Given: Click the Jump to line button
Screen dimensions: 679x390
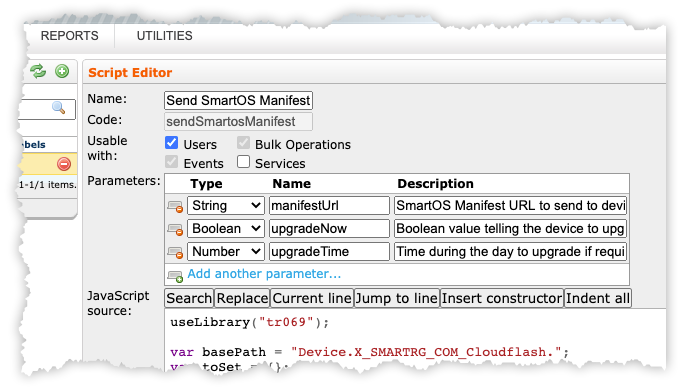Looking at the screenshot, I should 397,298.
